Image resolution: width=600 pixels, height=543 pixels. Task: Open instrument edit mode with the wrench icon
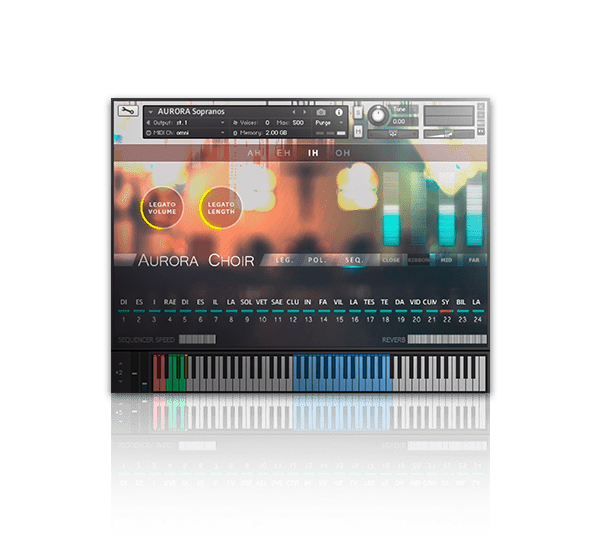click(127, 111)
